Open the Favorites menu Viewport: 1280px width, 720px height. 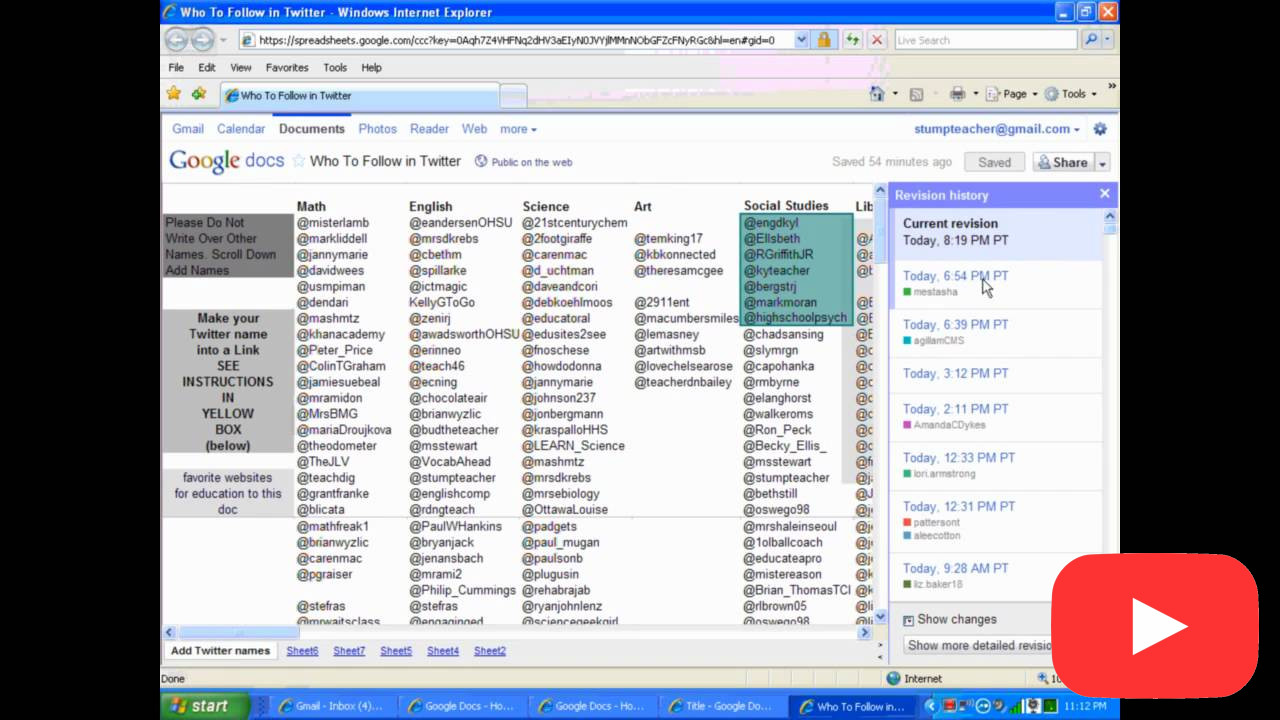coord(287,67)
